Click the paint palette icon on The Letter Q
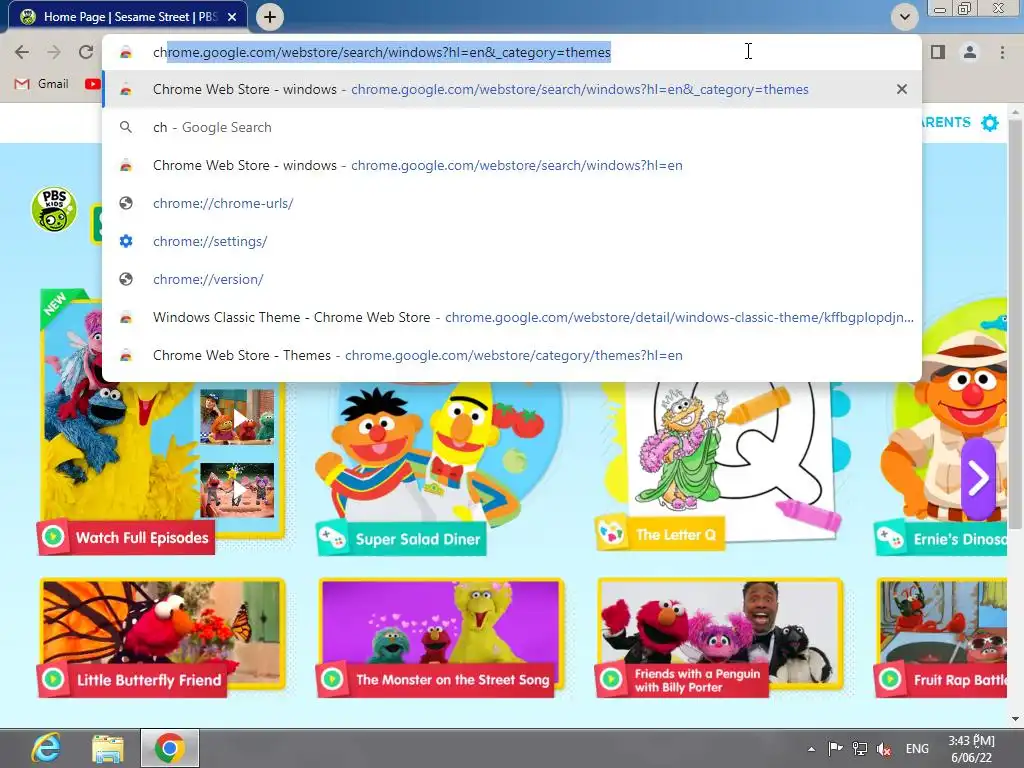 (x=611, y=534)
